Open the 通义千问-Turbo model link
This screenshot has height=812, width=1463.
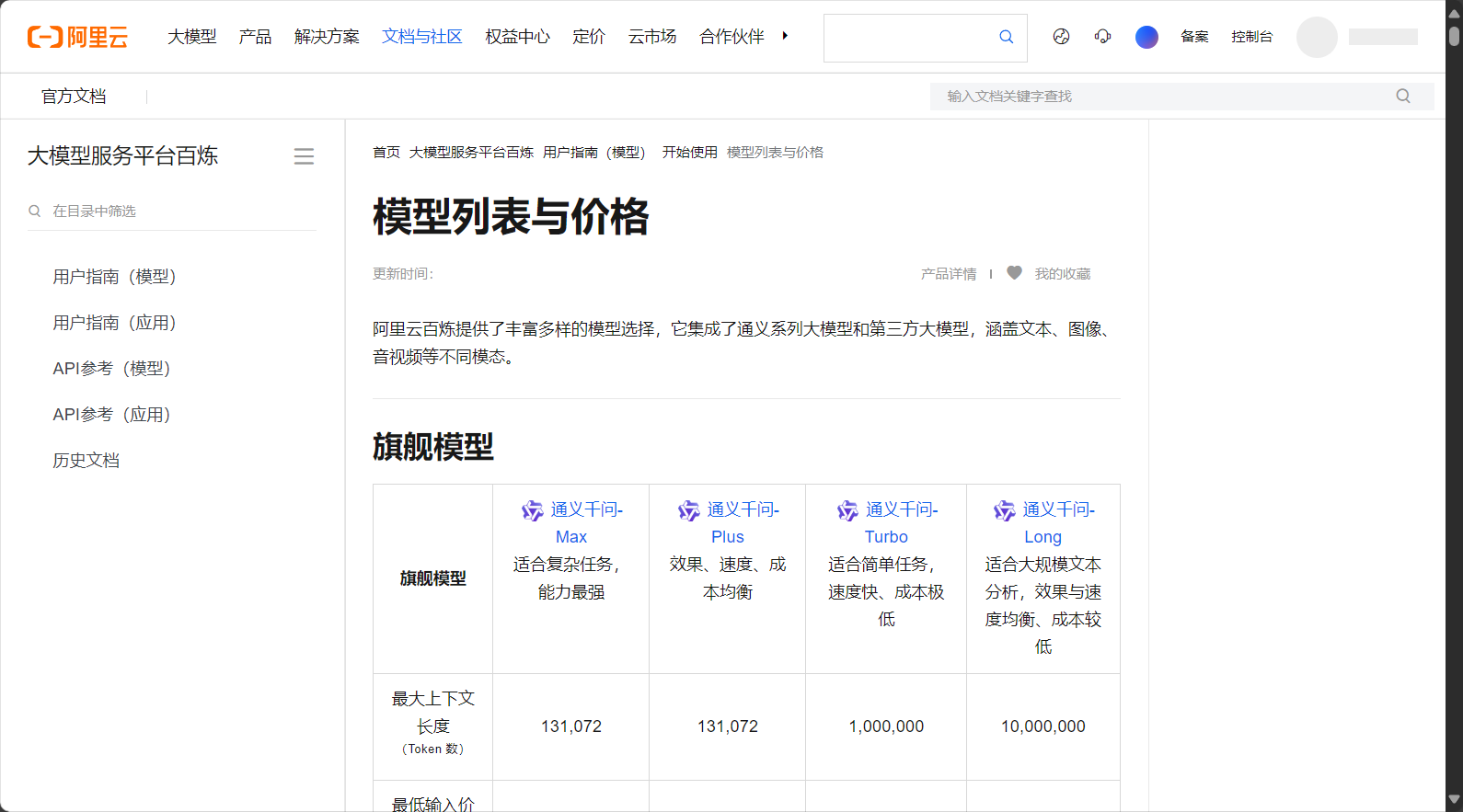[x=901, y=523]
